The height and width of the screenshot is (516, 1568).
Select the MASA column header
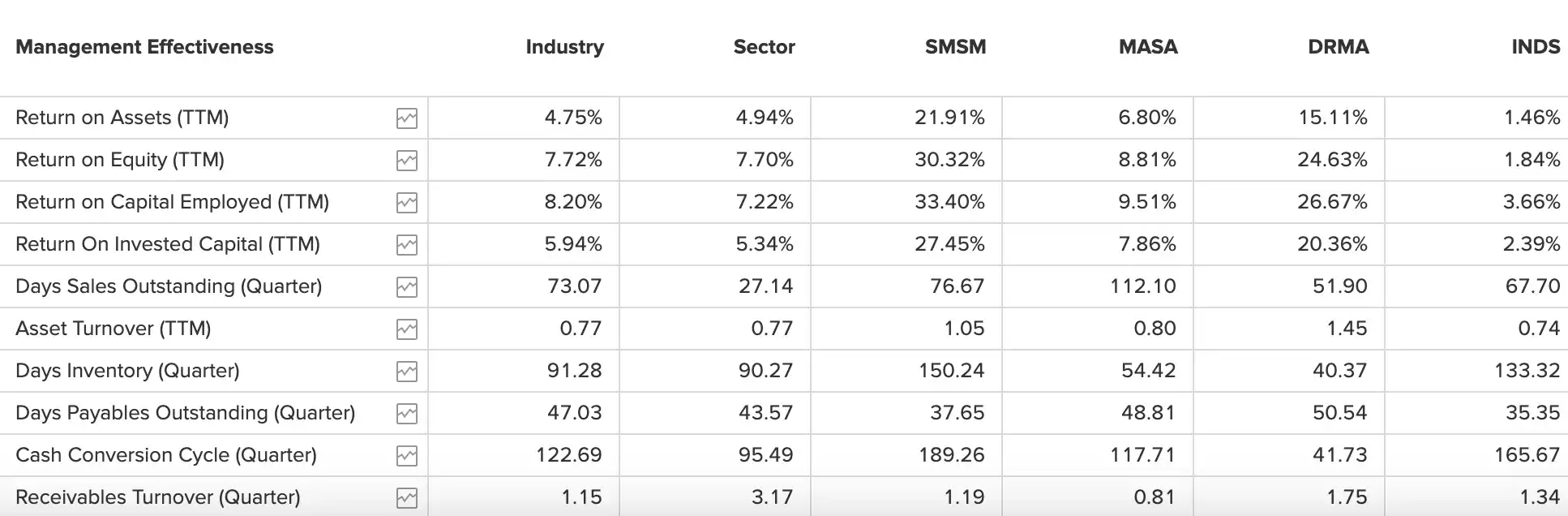tap(1148, 47)
